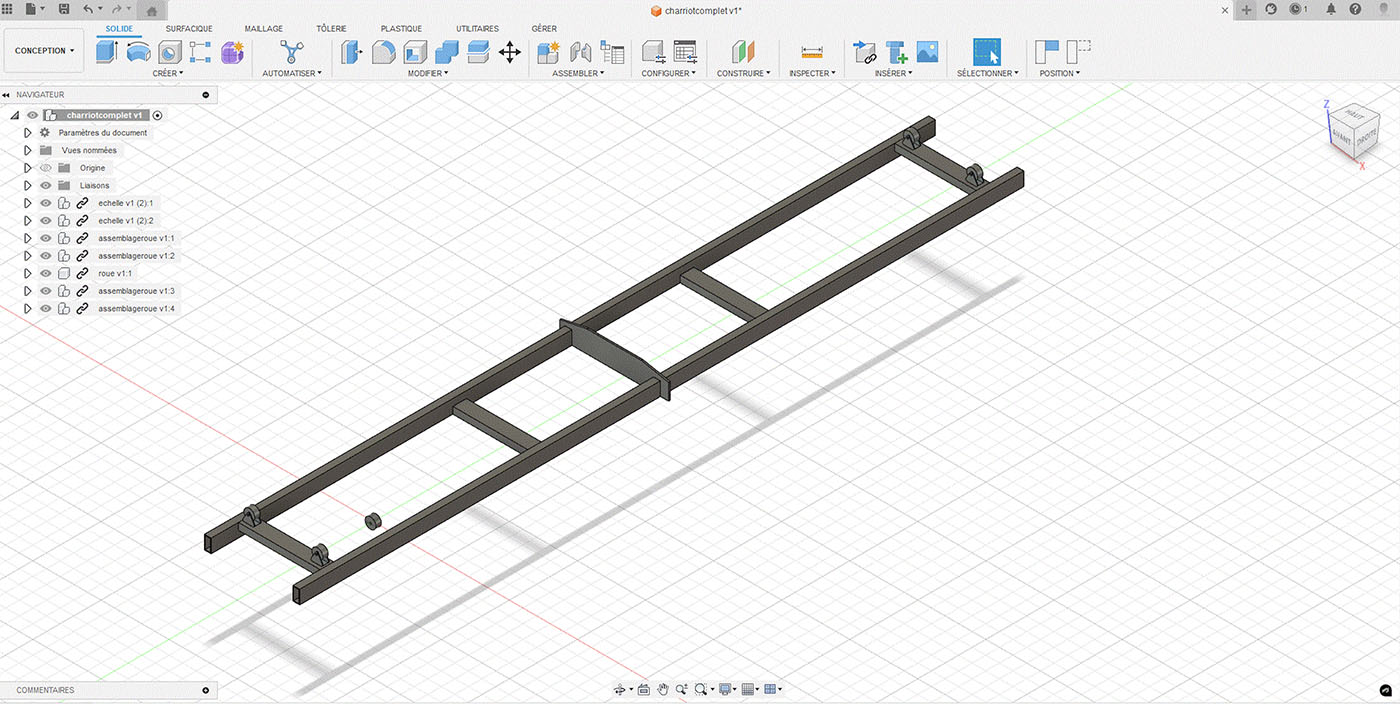Click the Create Form purple icon

[232, 52]
